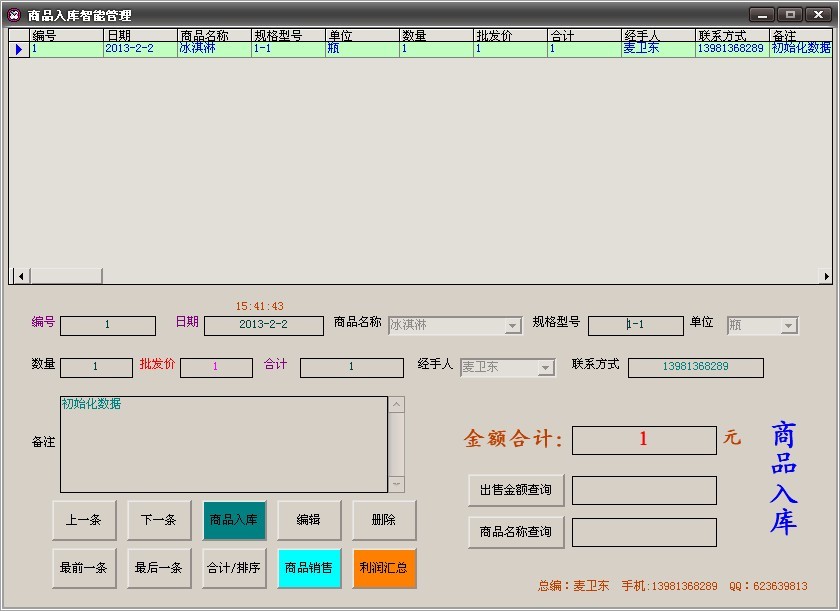Select the grid cell 1-1
The height and width of the screenshot is (611, 840).
click(288, 49)
